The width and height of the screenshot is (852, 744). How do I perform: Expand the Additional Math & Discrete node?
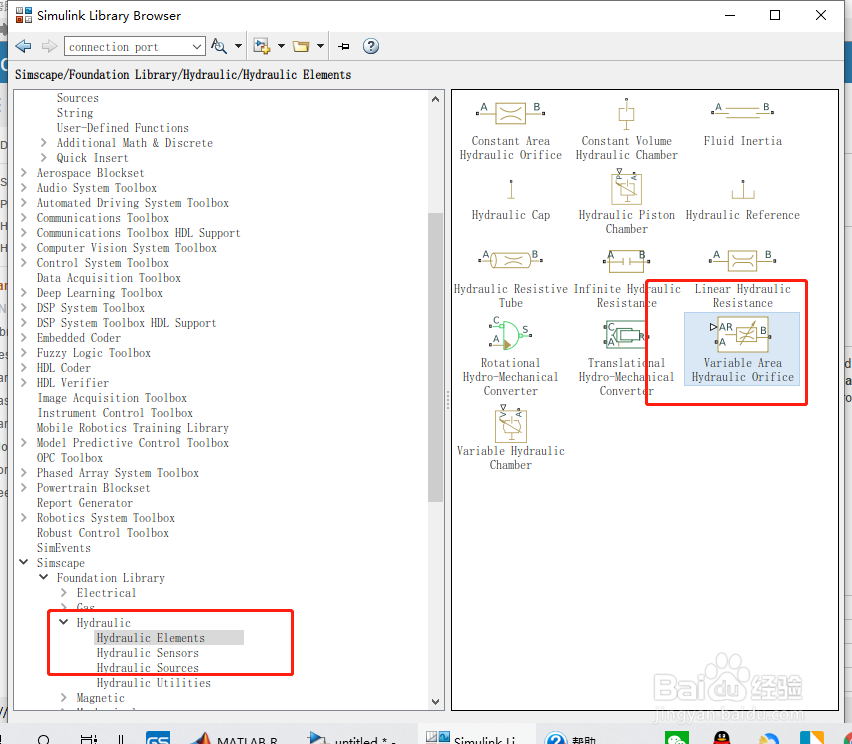(x=43, y=142)
